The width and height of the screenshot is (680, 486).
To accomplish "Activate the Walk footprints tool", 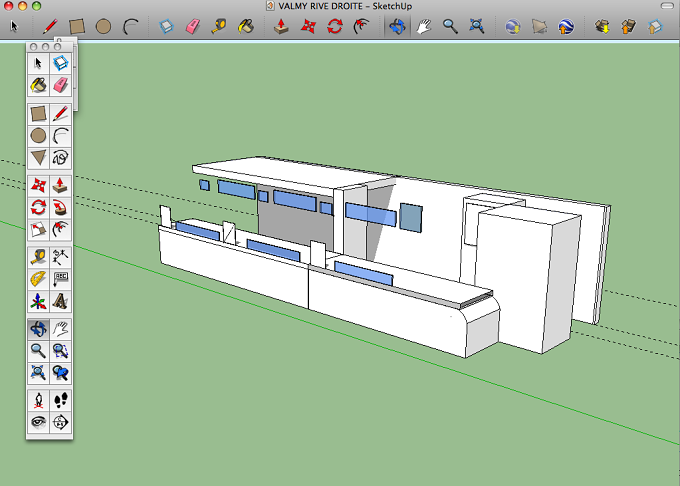I will coord(60,400).
